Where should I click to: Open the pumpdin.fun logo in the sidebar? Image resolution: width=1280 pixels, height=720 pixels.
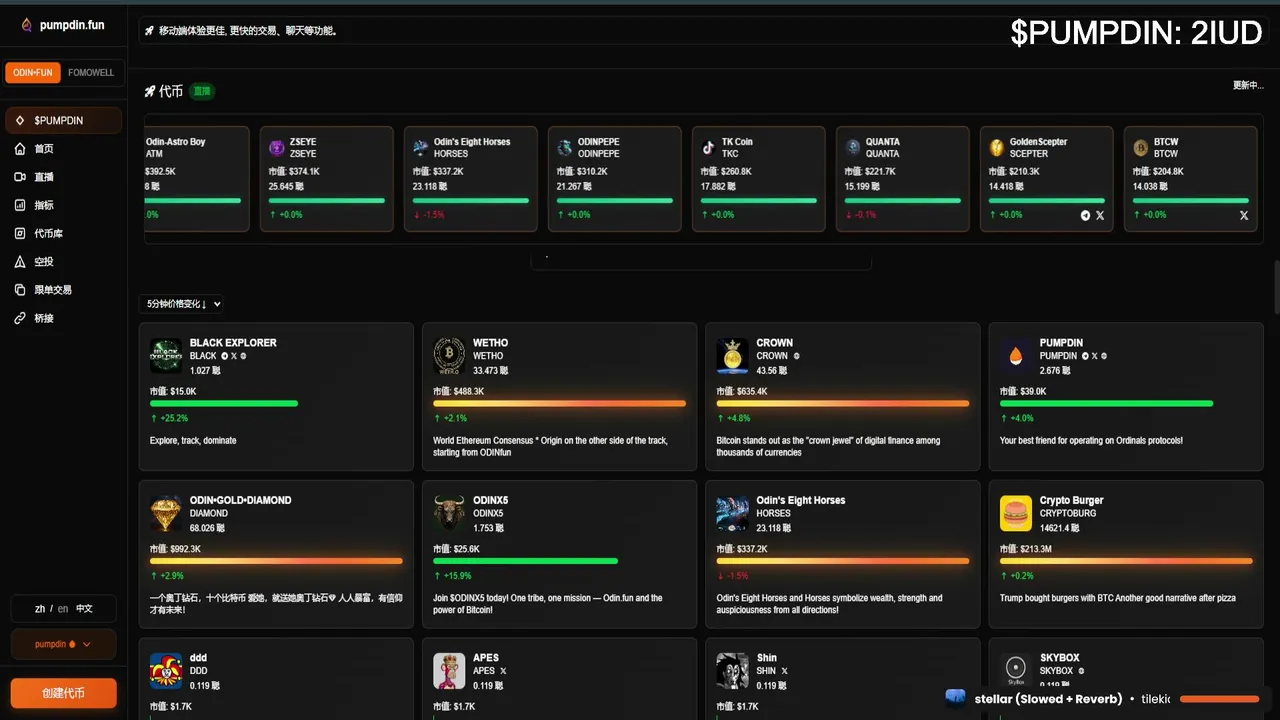(x=62, y=25)
